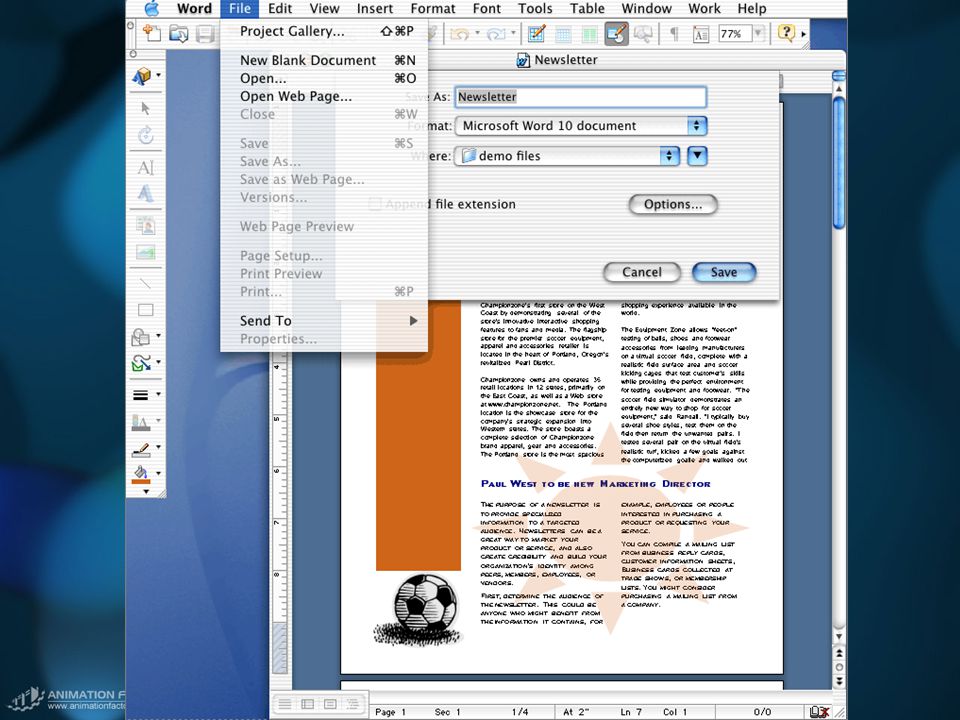Click the Columns icon in toolbar
This screenshot has width=960, height=720.
pos(589,34)
